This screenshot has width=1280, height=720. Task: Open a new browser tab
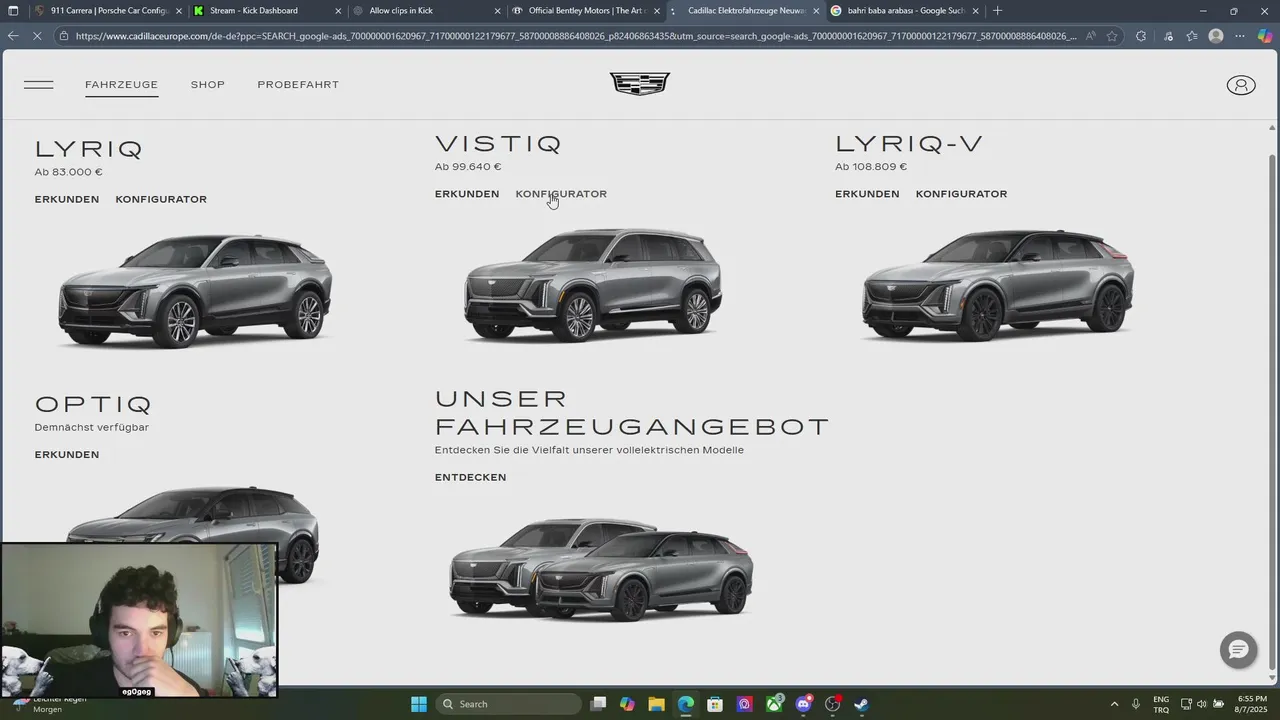point(997,11)
